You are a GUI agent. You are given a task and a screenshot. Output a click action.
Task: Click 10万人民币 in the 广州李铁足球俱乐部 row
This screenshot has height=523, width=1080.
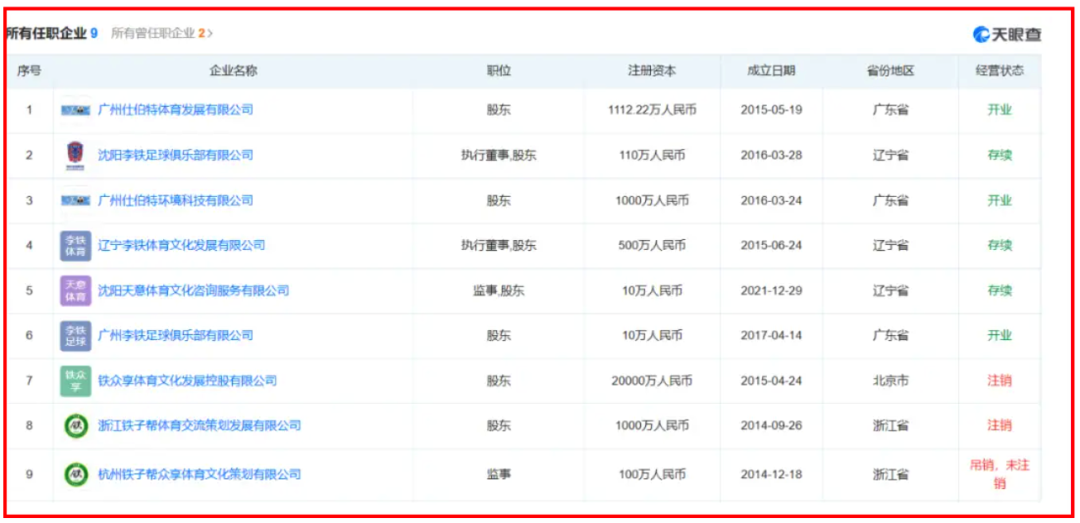652,336
